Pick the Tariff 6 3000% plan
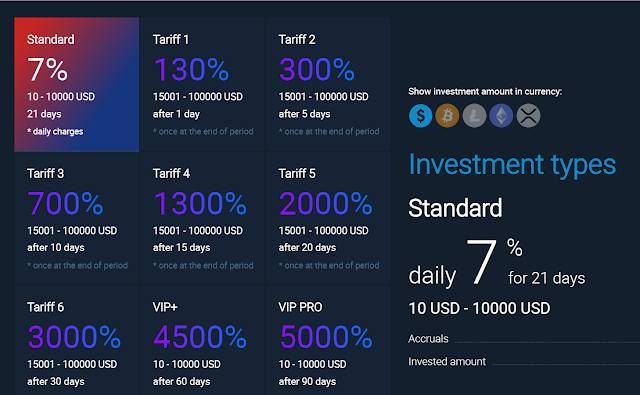 [77, 340]
